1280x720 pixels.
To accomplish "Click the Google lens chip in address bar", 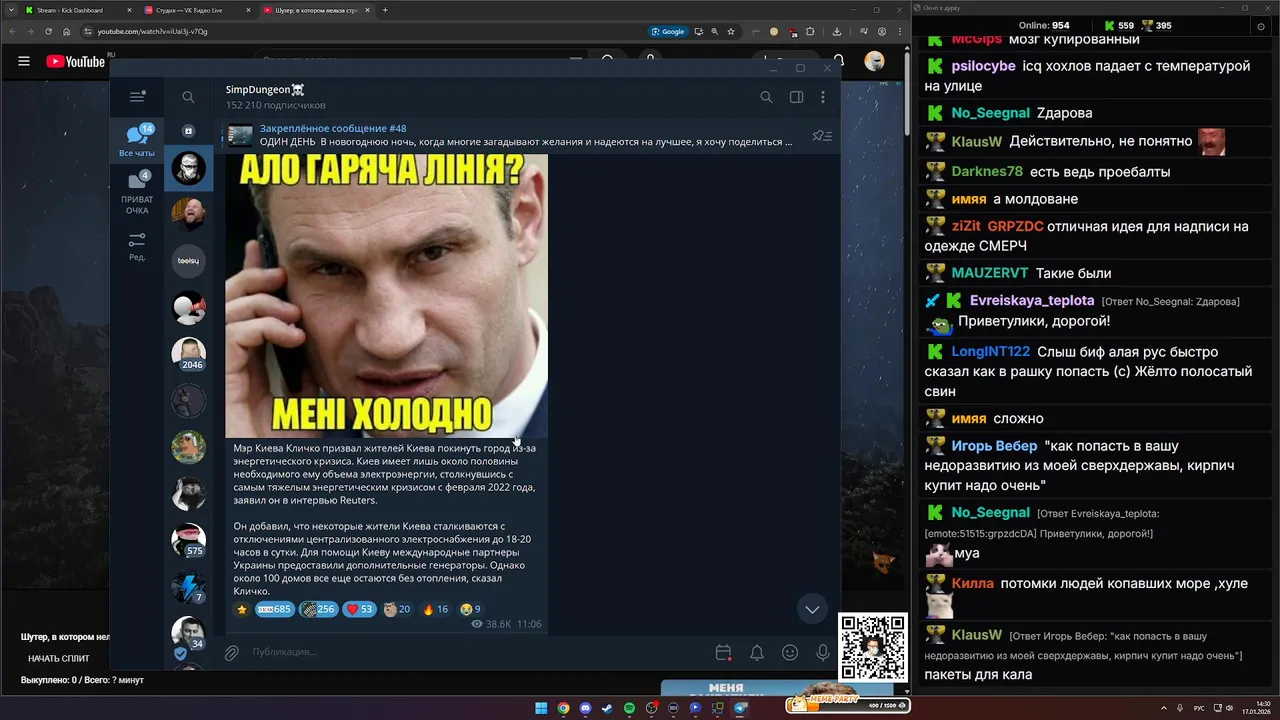I will click(x=667, y=31).
